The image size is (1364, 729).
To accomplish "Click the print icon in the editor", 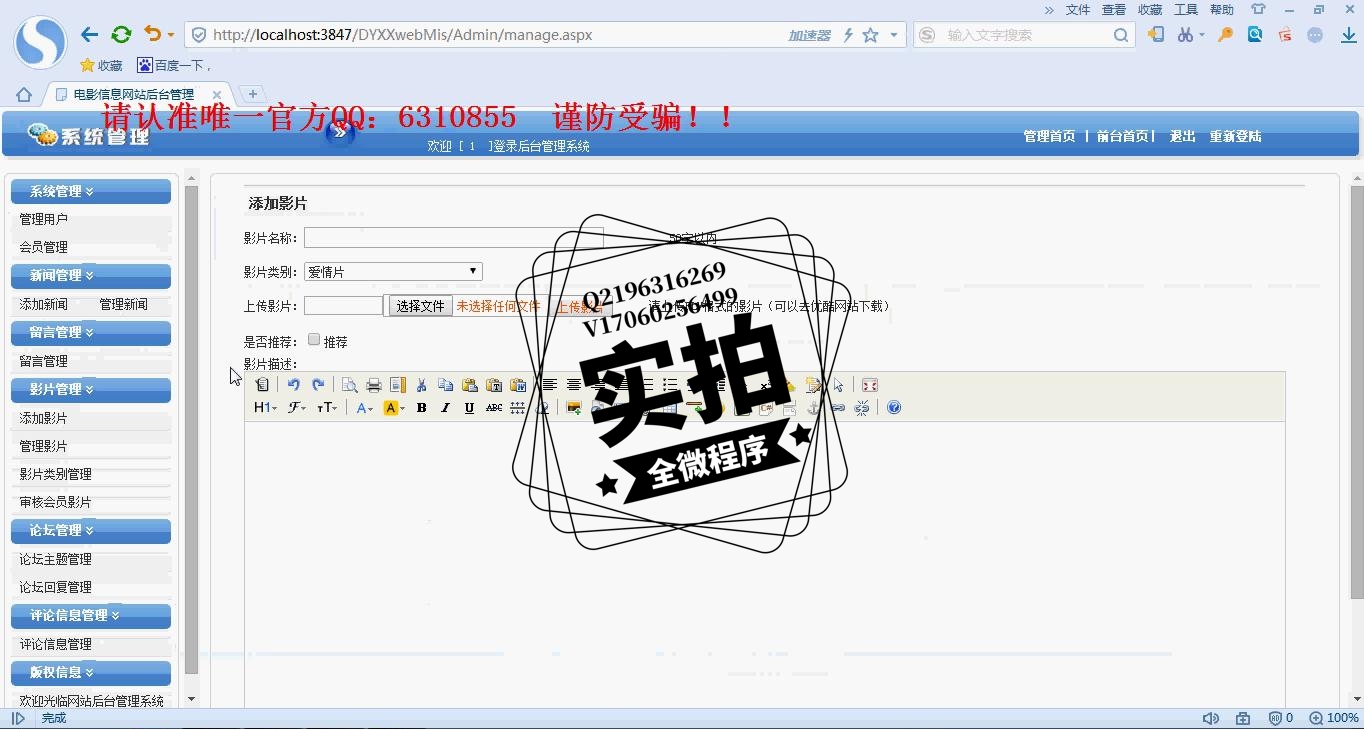I will 374,385.
